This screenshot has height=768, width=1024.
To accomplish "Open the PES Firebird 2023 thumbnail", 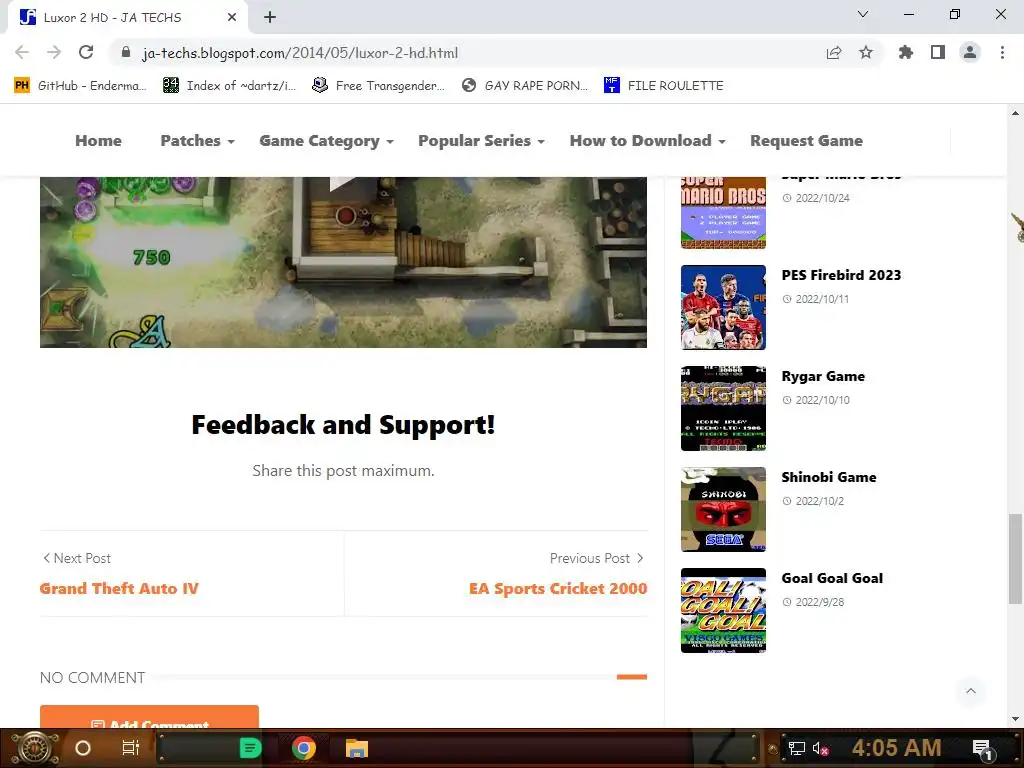I will (x=723, y=308).
